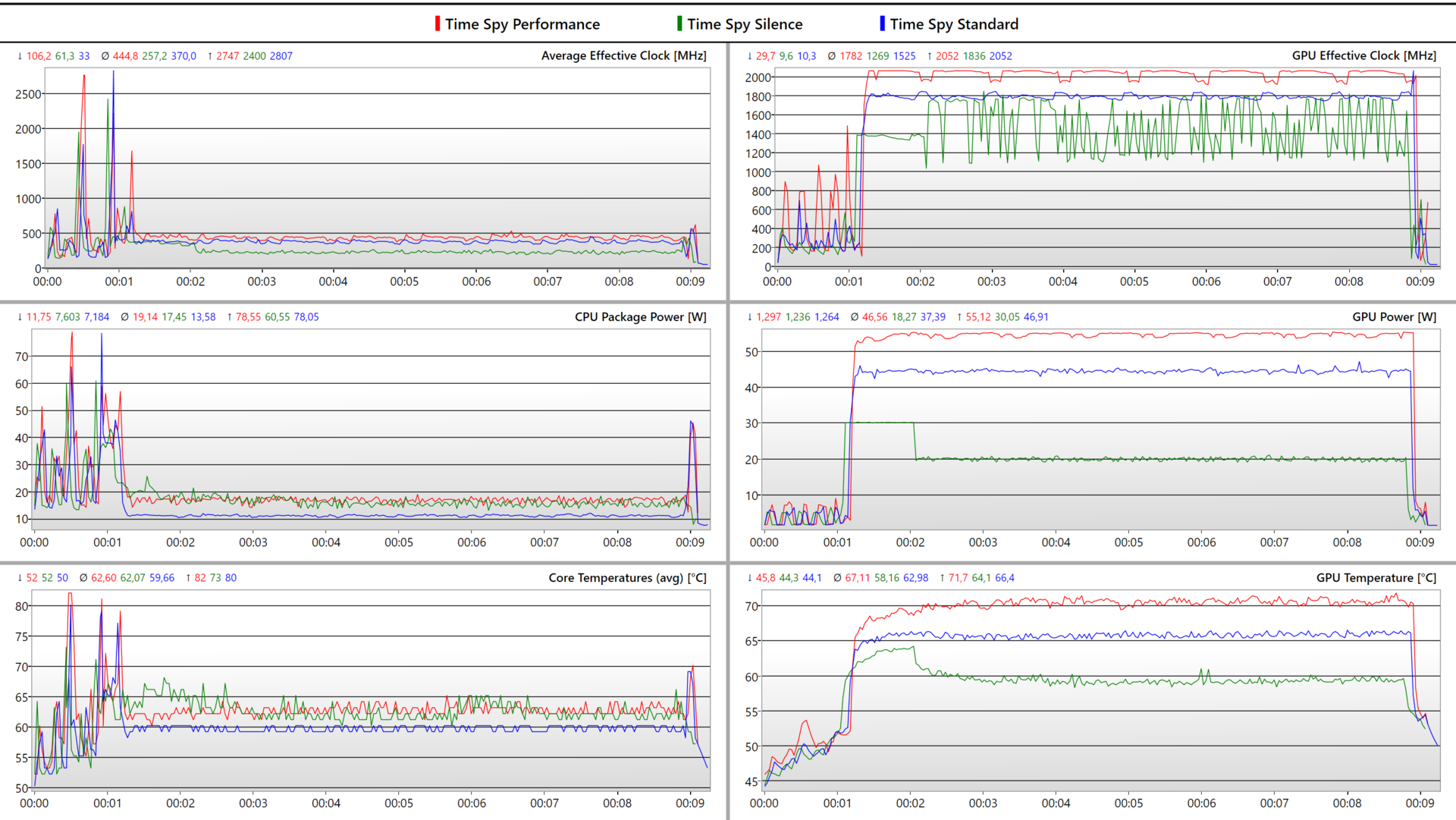Click the average symbol in the Core Temperatures stats
This screenshot has width=1456, height=820.
pyautogui.click(x=83, y=578)
